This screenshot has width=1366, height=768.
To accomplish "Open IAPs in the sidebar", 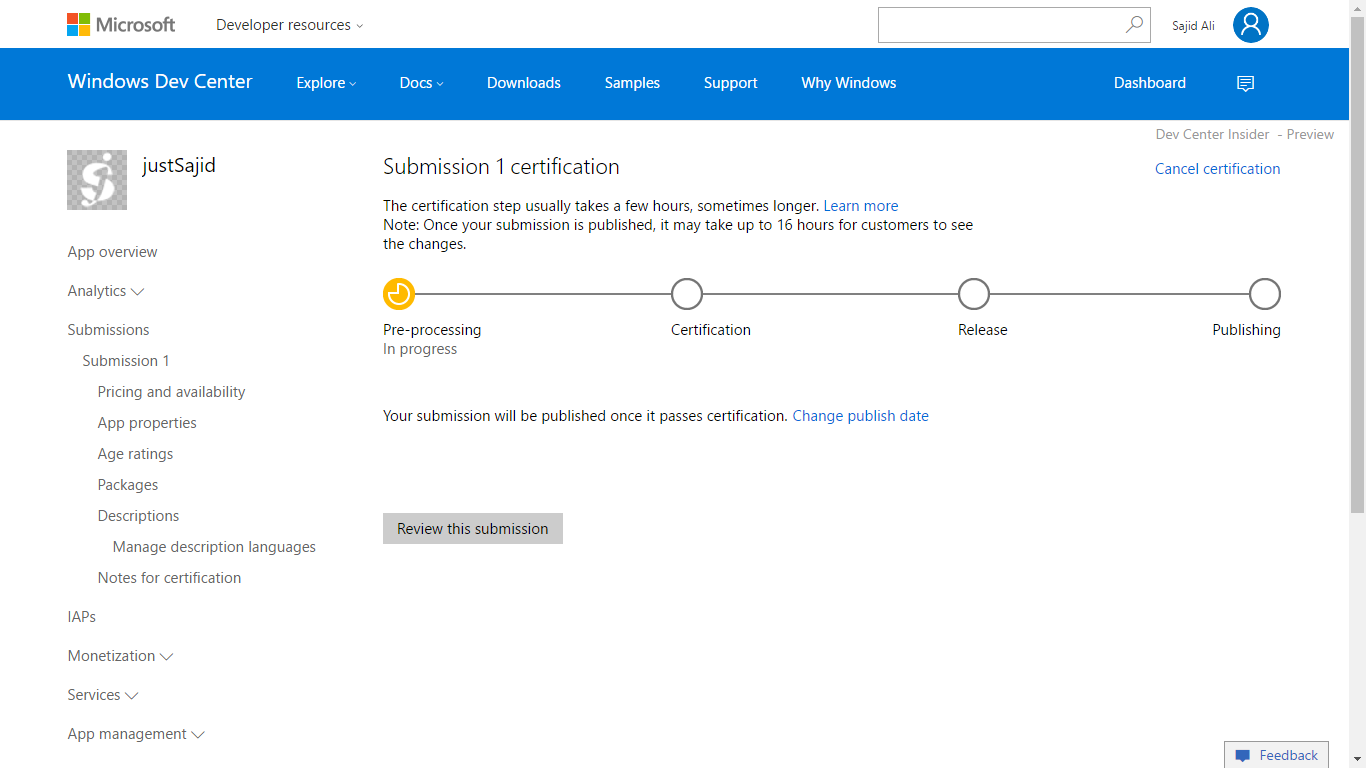I will (82, 617).
